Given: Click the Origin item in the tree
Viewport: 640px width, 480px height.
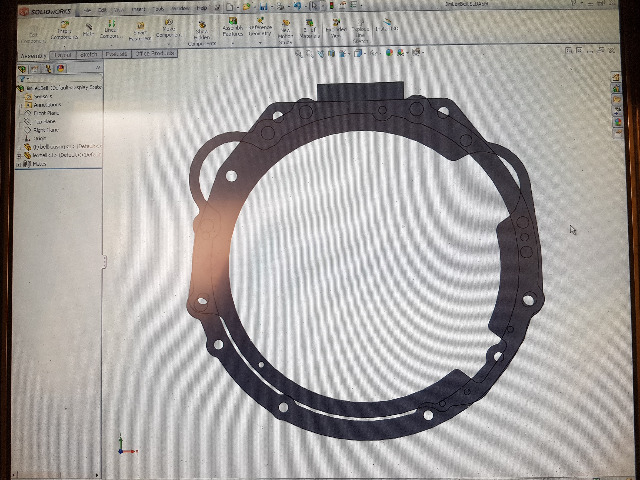Looking at the screenshot, I should (42, 139).
